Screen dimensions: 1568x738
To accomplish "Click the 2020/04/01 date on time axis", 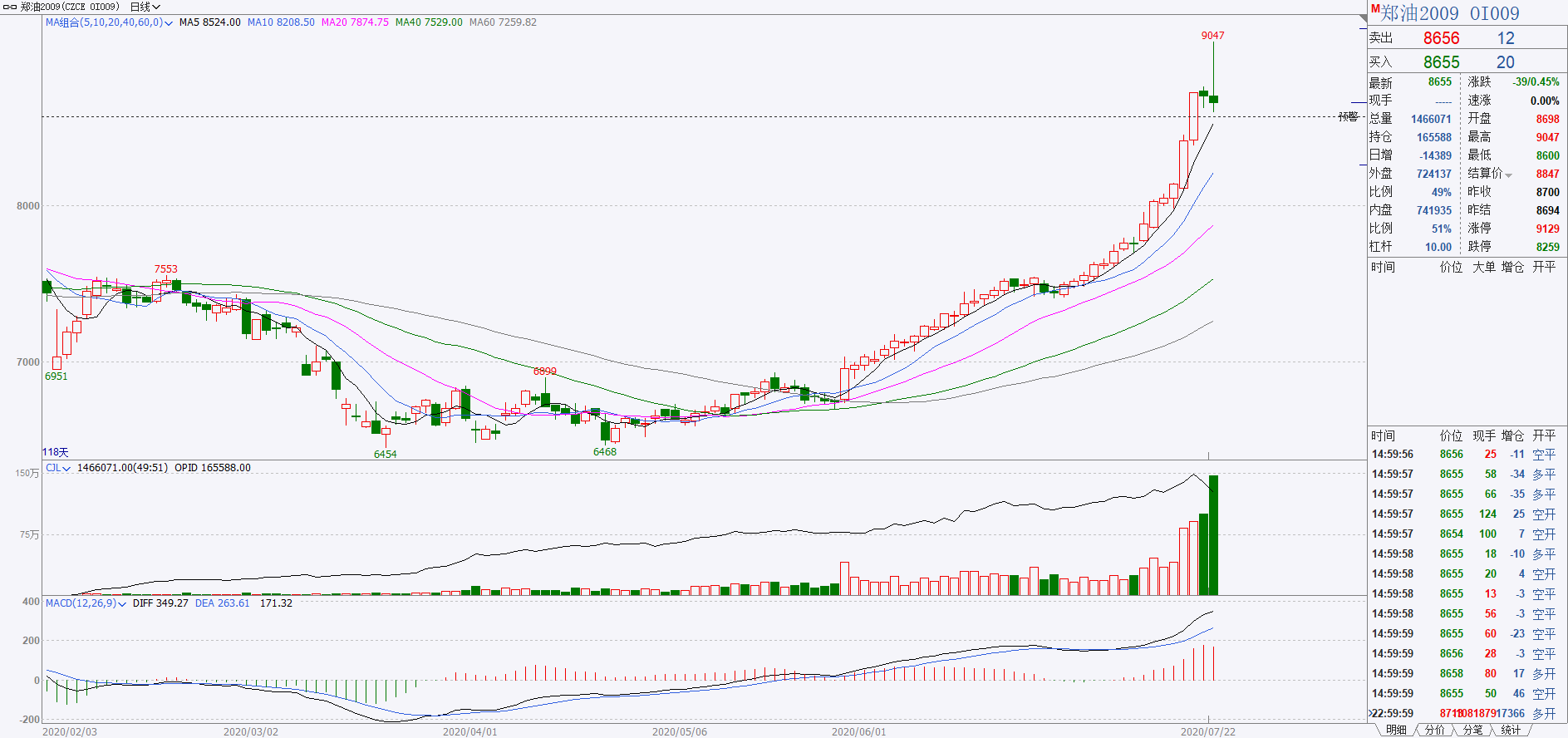I will tap(469, 732).
